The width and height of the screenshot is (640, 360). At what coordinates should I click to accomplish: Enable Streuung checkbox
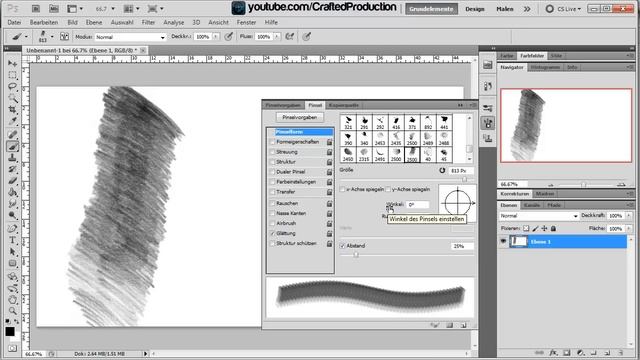272,152
